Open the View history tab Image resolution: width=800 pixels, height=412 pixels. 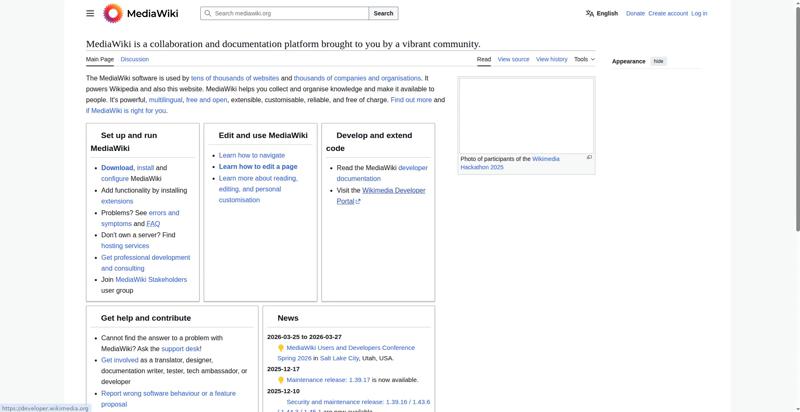tap(551, 59)
